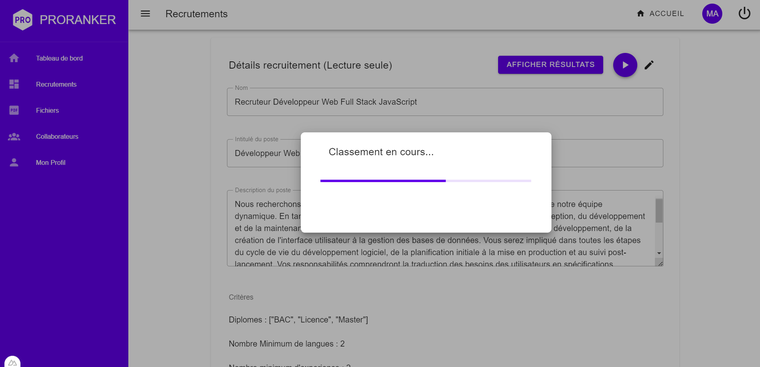Click the Classement en cours progress bar
760x367 pixels.
(x=426, y=181)
